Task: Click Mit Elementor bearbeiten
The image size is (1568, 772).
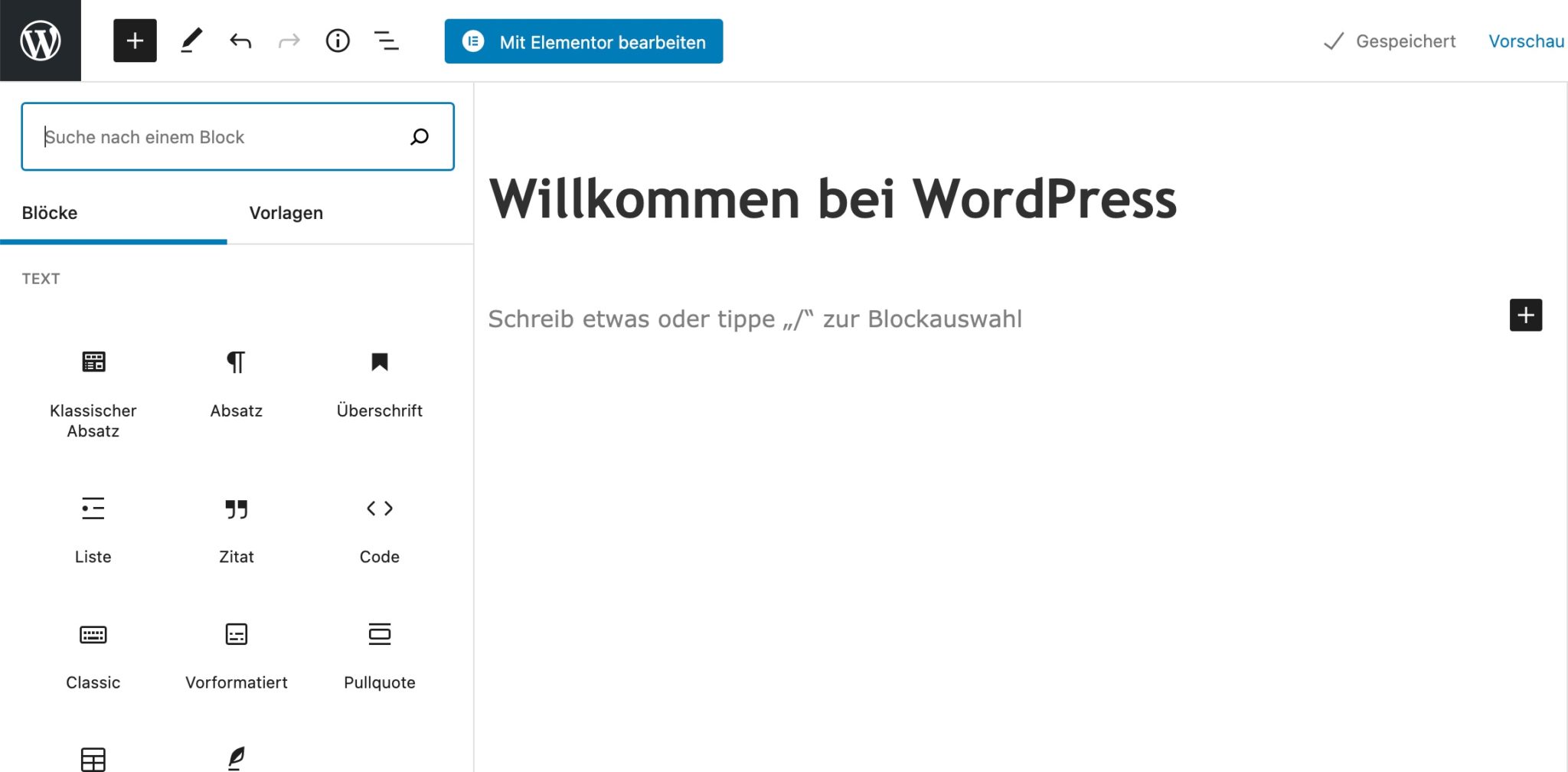Action: click(583, 41)
